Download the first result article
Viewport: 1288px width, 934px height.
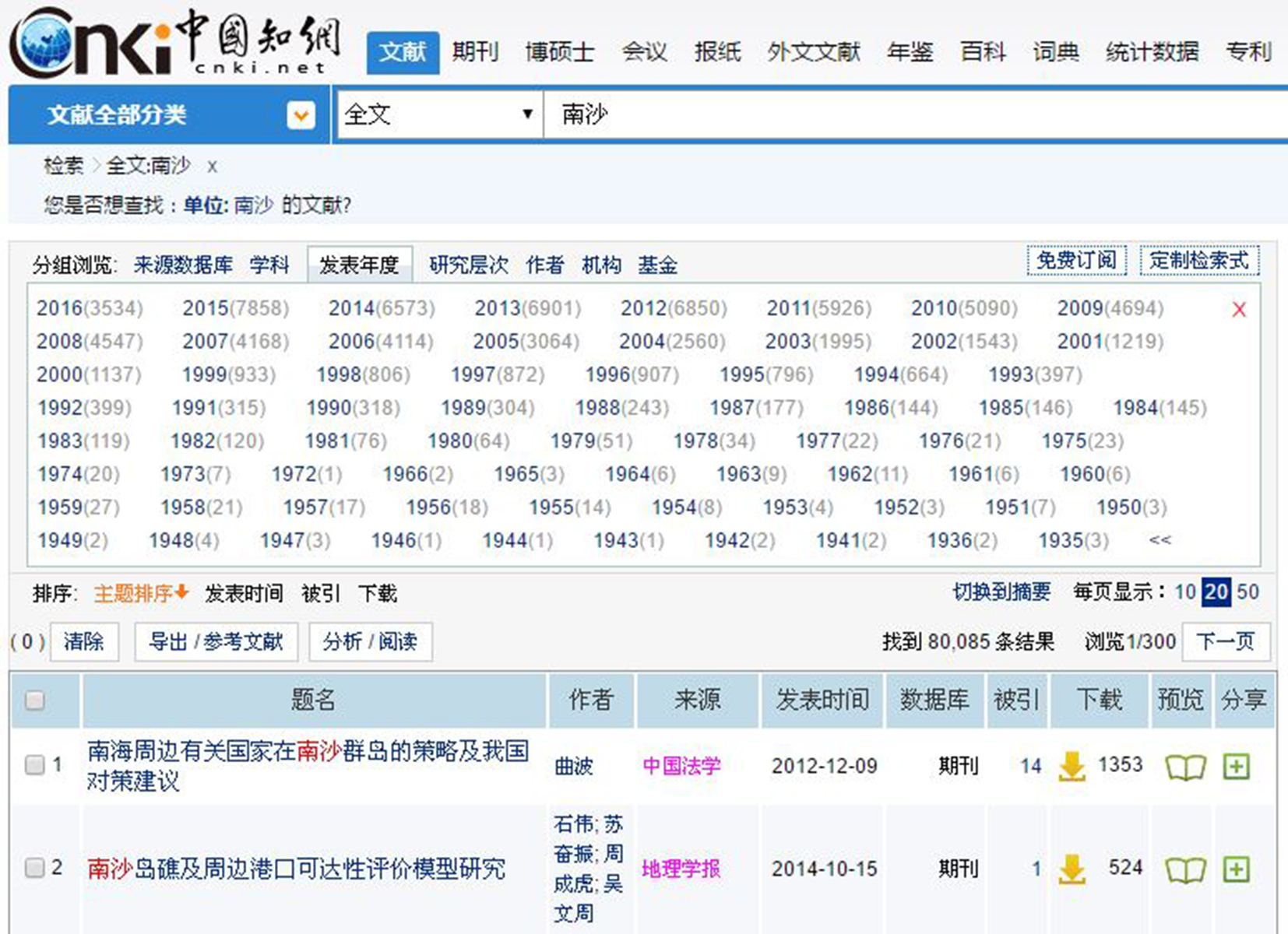[x=1072, y=766]
